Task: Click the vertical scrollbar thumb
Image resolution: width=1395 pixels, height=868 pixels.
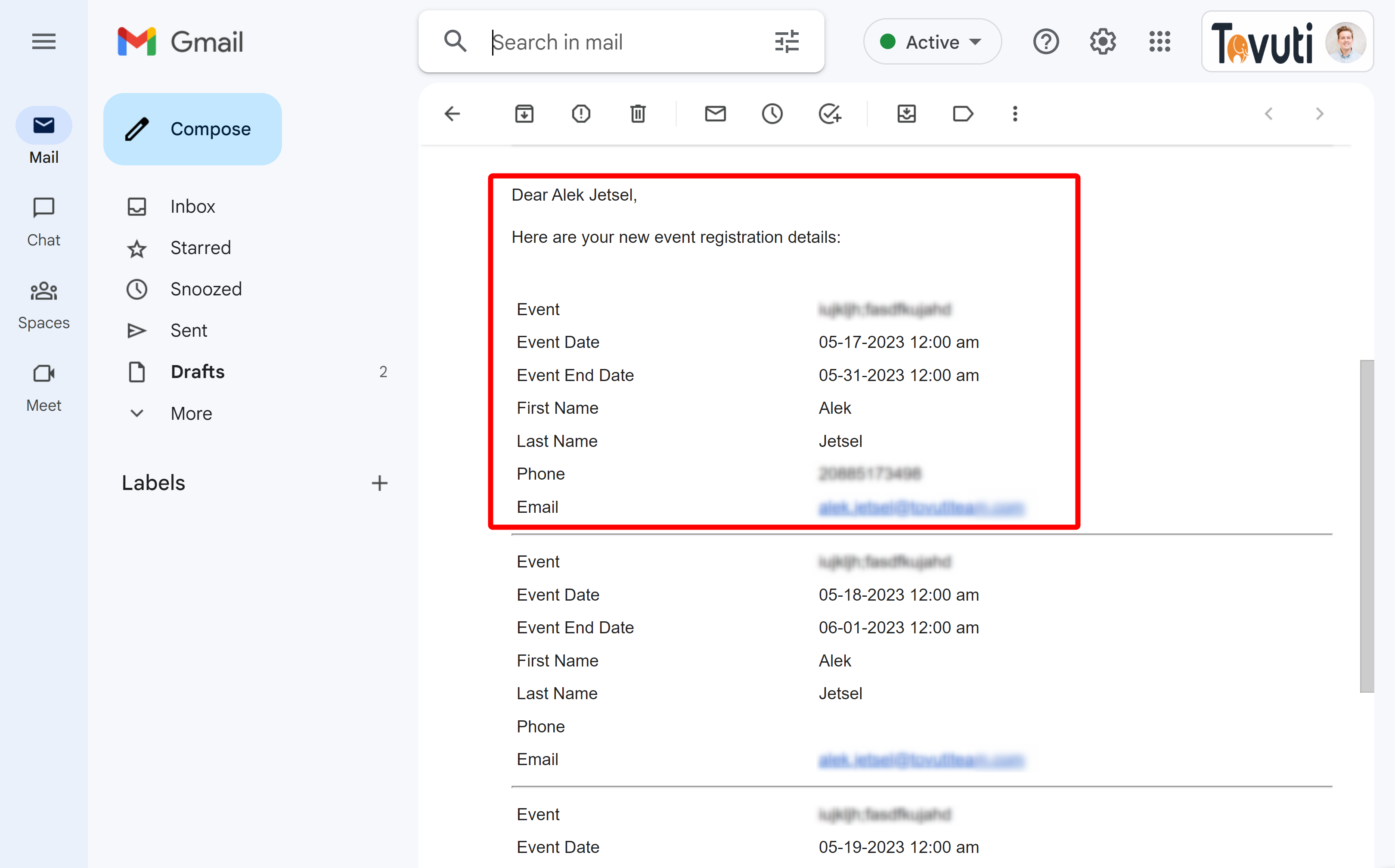Action: tap(1367, 526)
